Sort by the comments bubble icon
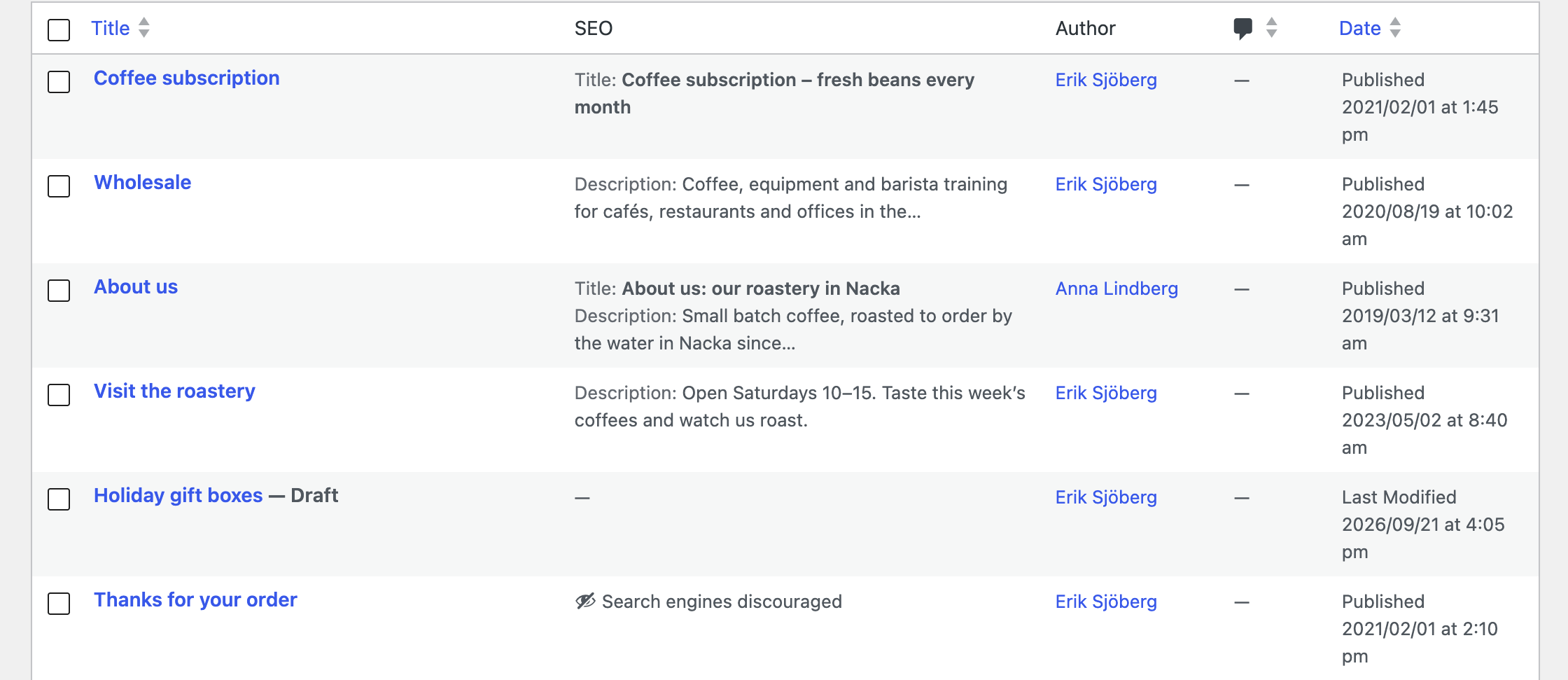 click(1242, 29)
